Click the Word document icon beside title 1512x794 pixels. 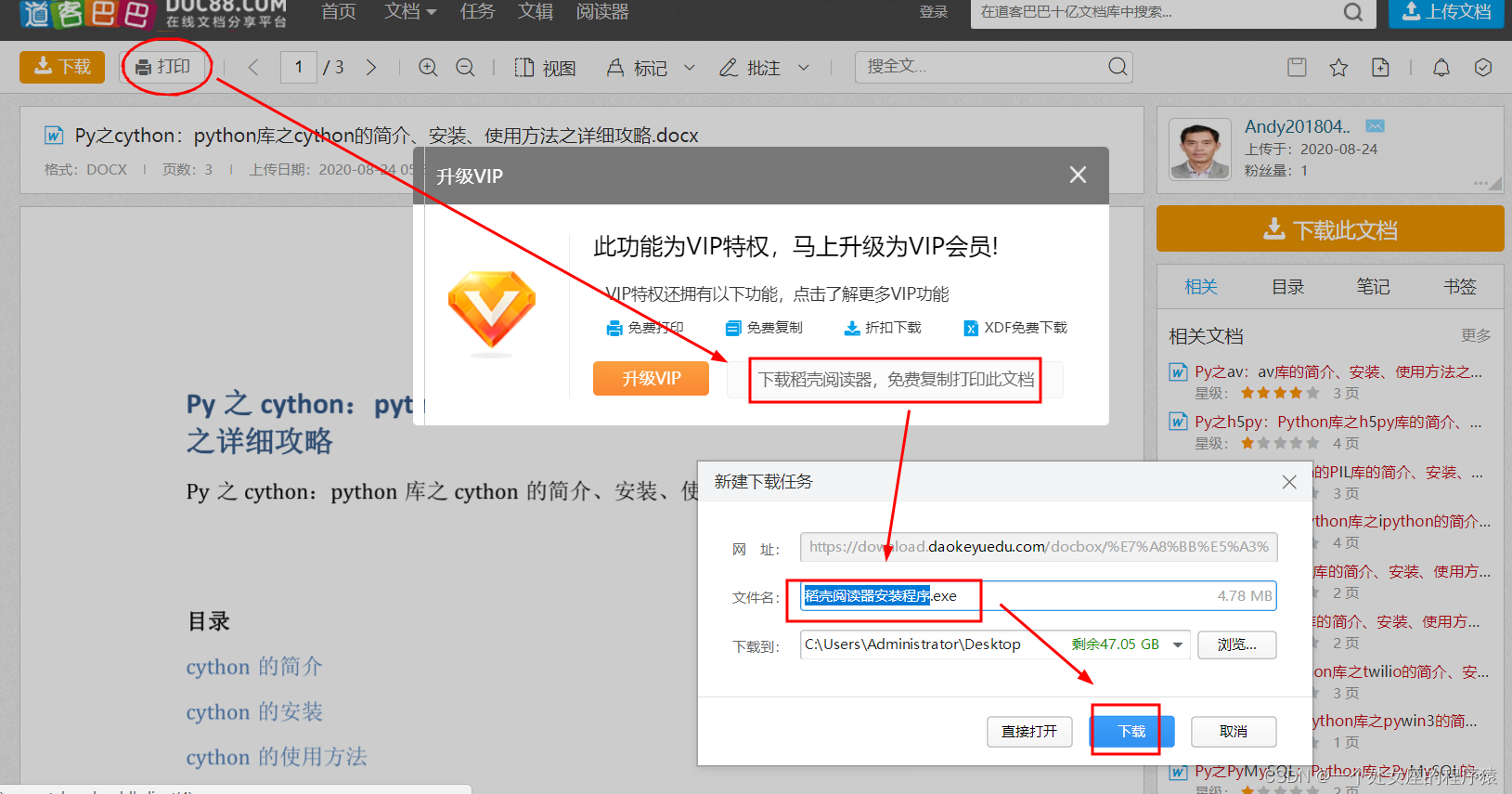pyautogui.click(x=54, y=136)
